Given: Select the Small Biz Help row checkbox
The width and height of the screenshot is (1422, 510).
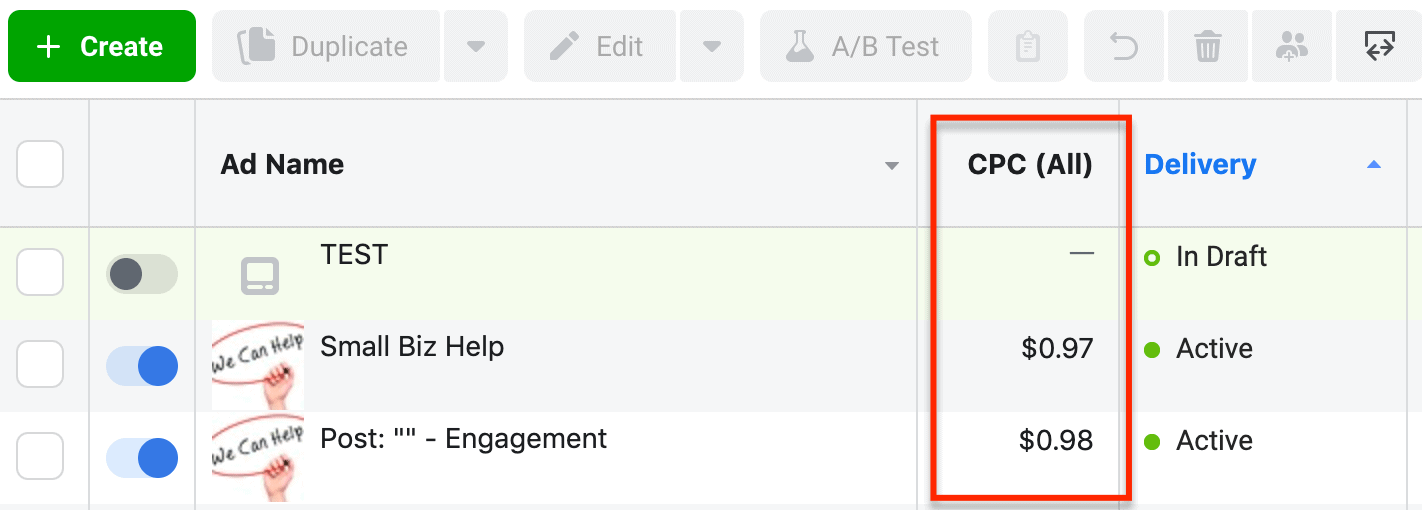Looking at the screenshot, I should coord(40,364).
